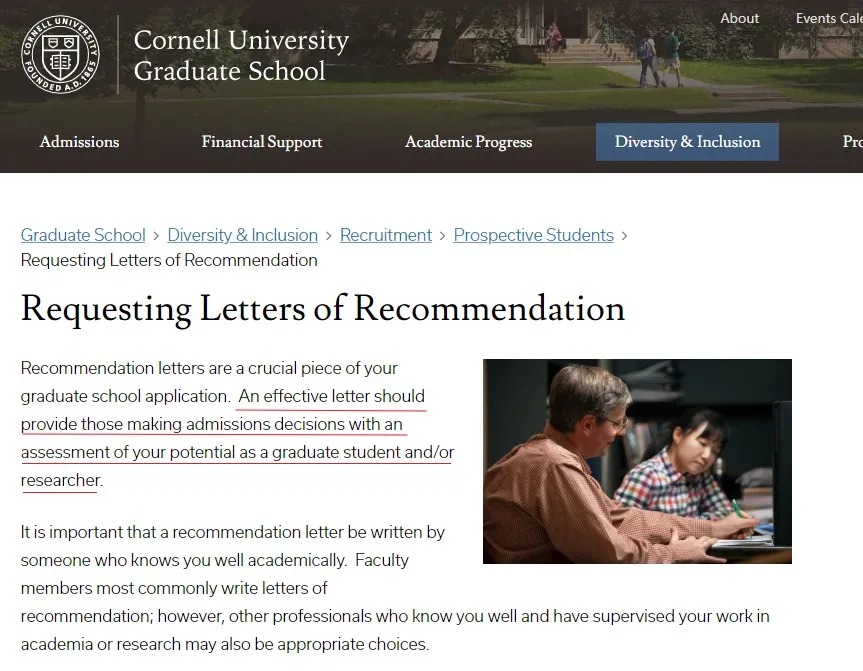This screenshot has width=863, height=671.
Task: Select the Academic Progress nav item
Action: click(468, 142)
